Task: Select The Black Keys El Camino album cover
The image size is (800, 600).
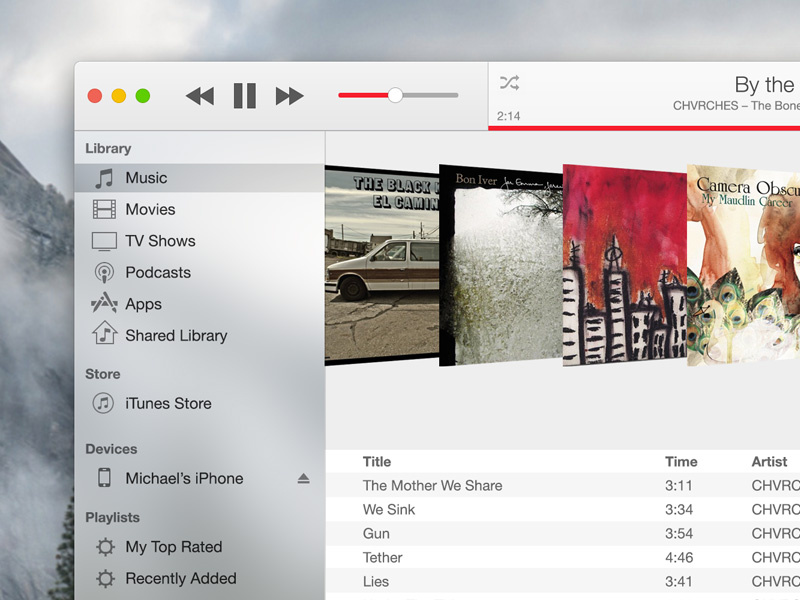Action: (x=382, y=265)
